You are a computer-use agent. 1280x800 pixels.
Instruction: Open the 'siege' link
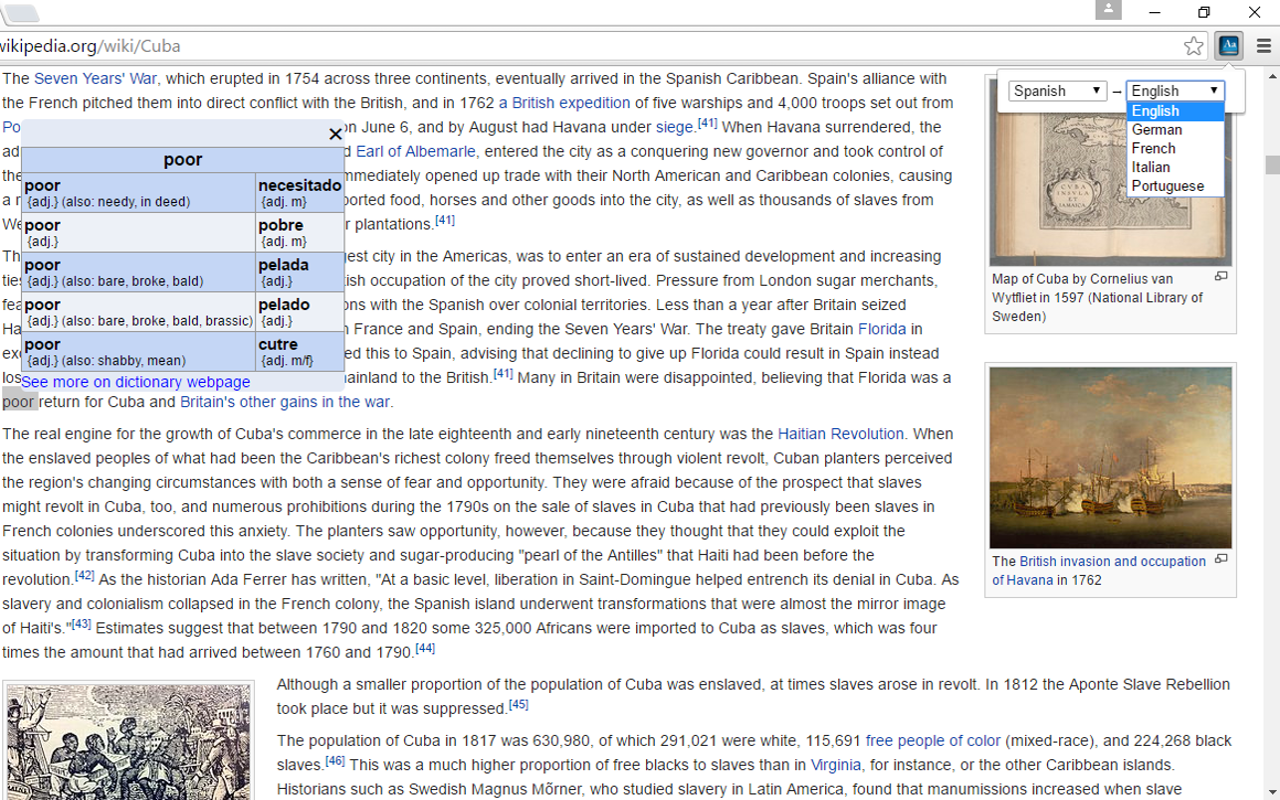click(x=674, y=127)
